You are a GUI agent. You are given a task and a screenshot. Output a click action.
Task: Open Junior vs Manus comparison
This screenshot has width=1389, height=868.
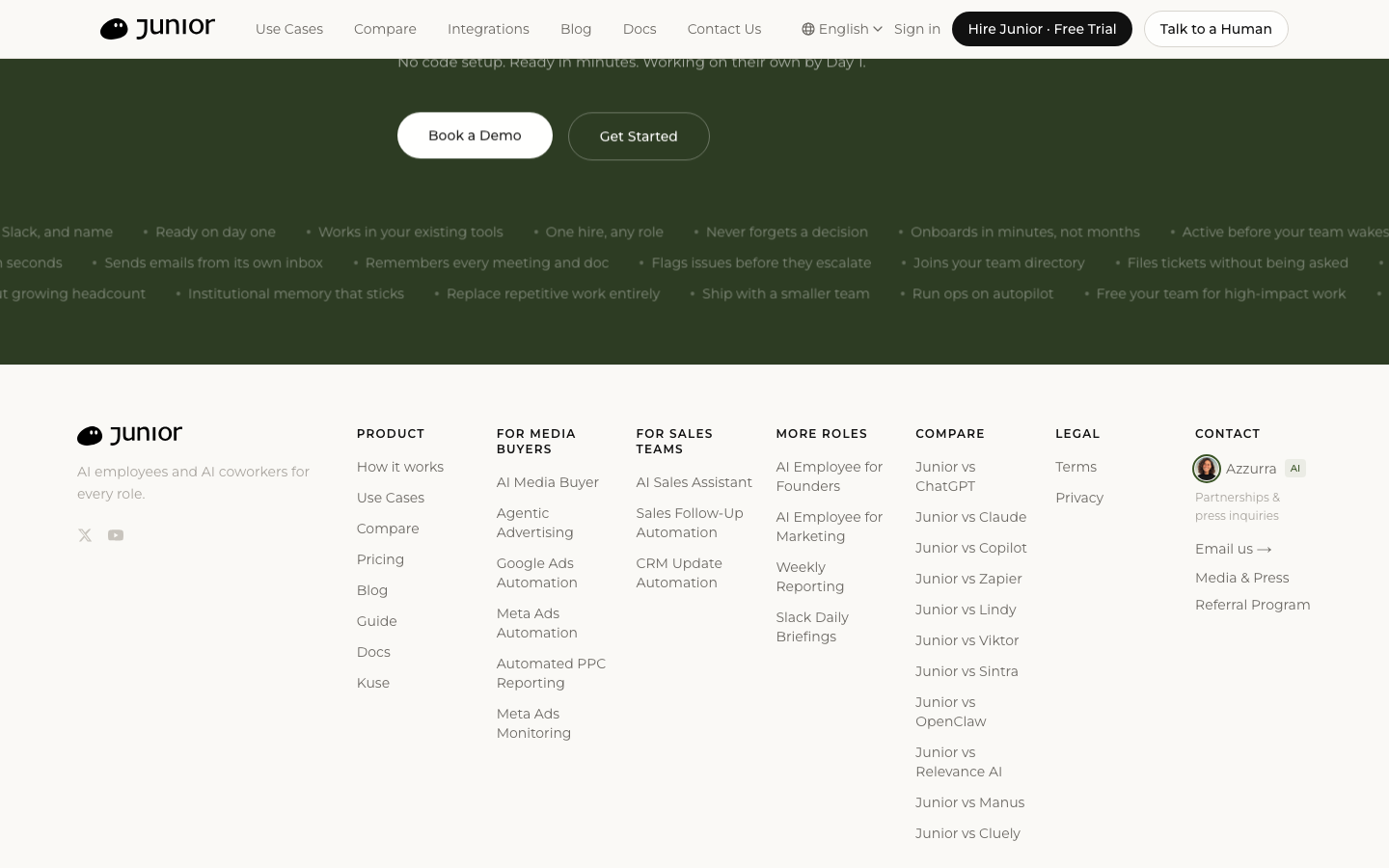click(970, 802)
